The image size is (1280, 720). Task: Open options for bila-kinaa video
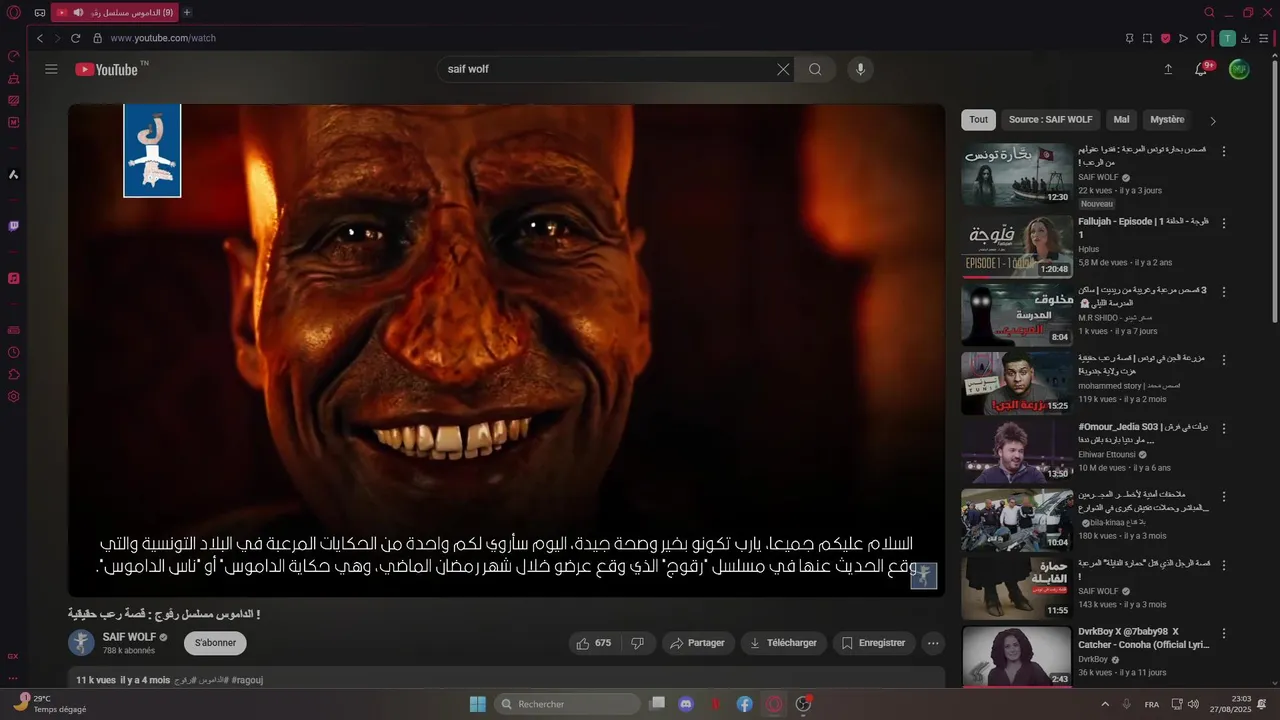coord(1223,497)
